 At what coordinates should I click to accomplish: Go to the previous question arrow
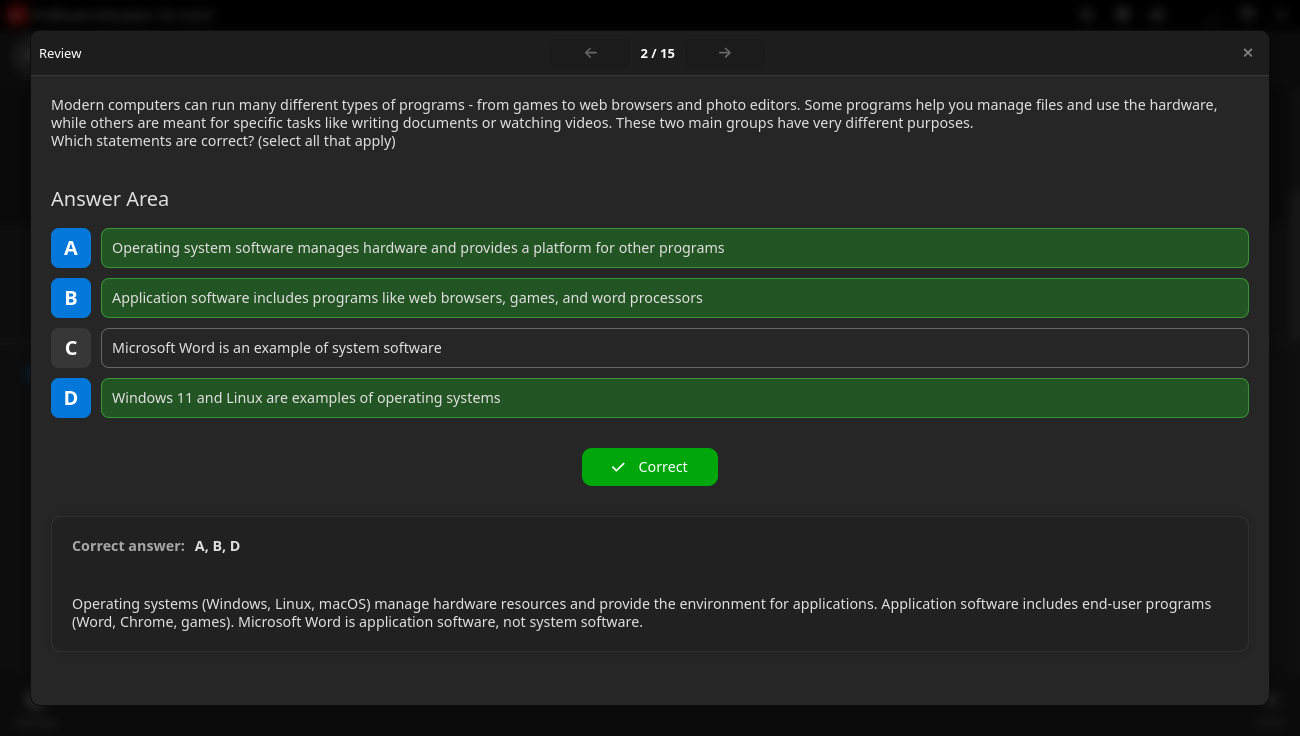click(591, 53)
